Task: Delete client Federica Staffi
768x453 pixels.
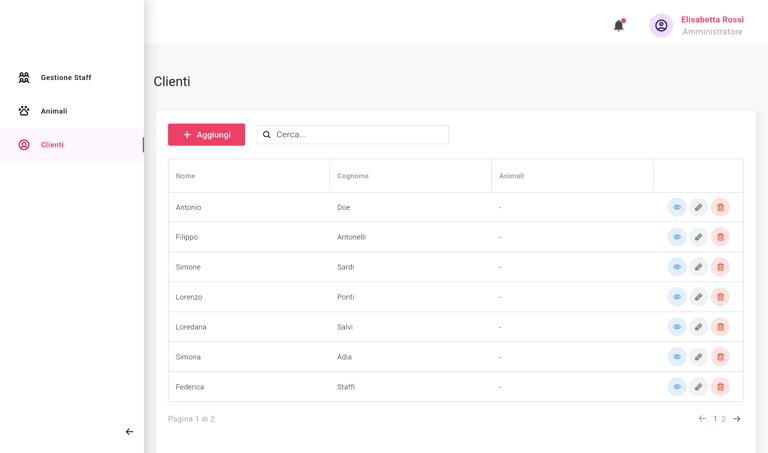Action: coord(720,387)
